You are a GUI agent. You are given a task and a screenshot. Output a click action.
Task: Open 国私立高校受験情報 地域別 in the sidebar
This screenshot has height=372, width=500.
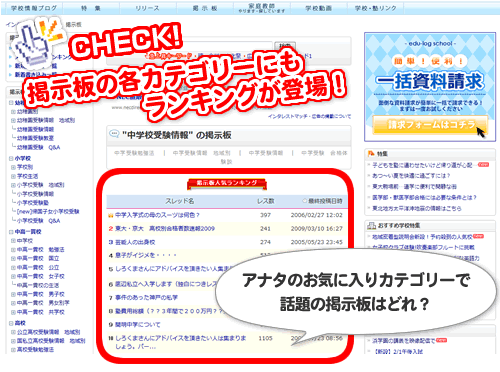(x=51, y=341)
